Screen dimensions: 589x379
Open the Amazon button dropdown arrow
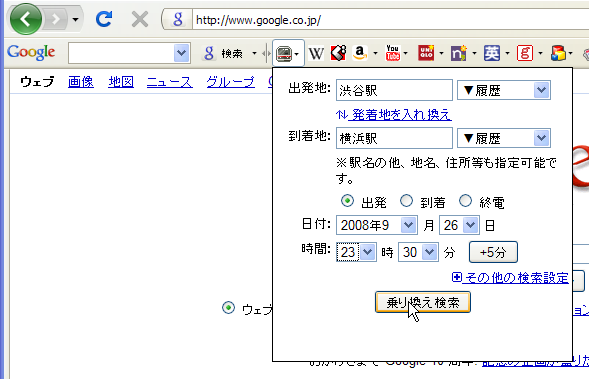375,54
